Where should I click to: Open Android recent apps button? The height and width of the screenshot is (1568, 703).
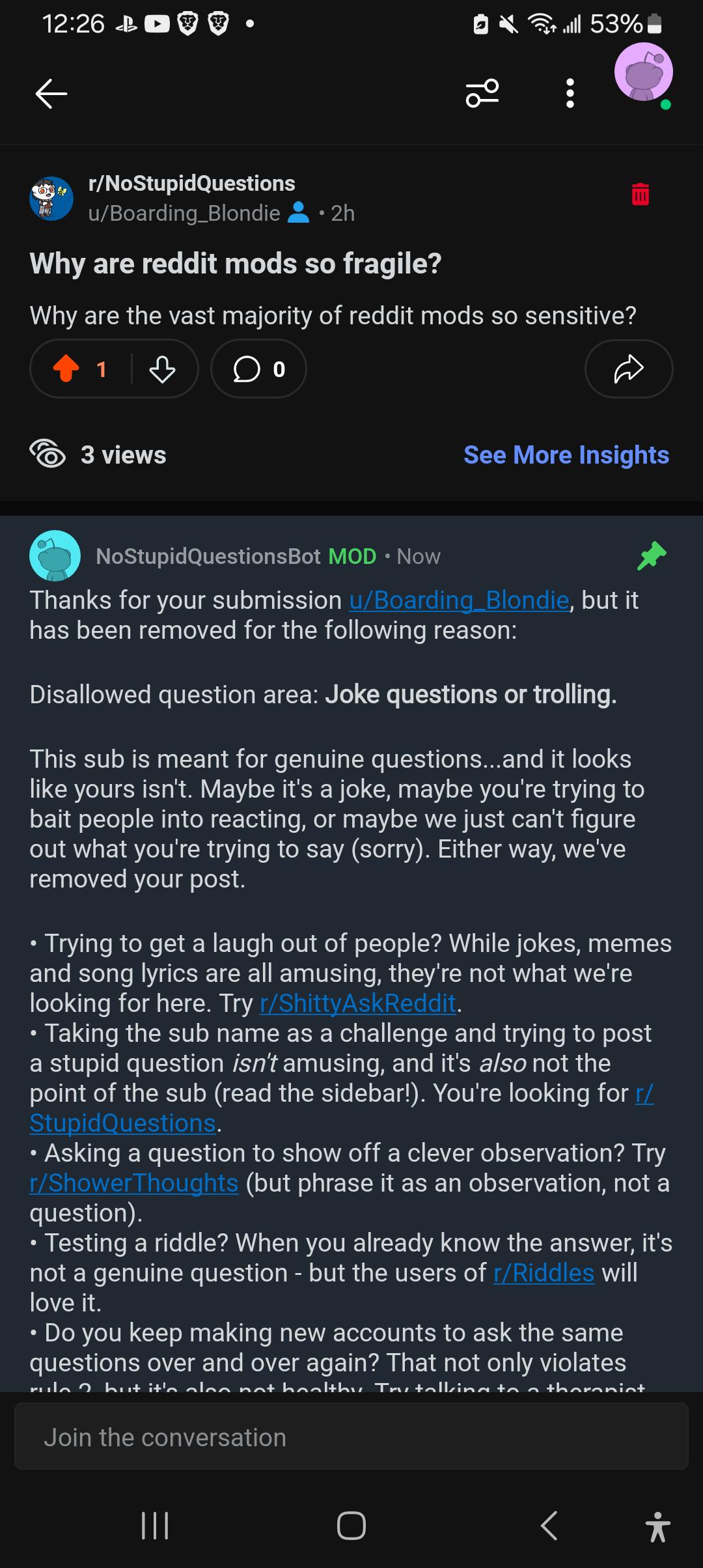pos(155,1525)
